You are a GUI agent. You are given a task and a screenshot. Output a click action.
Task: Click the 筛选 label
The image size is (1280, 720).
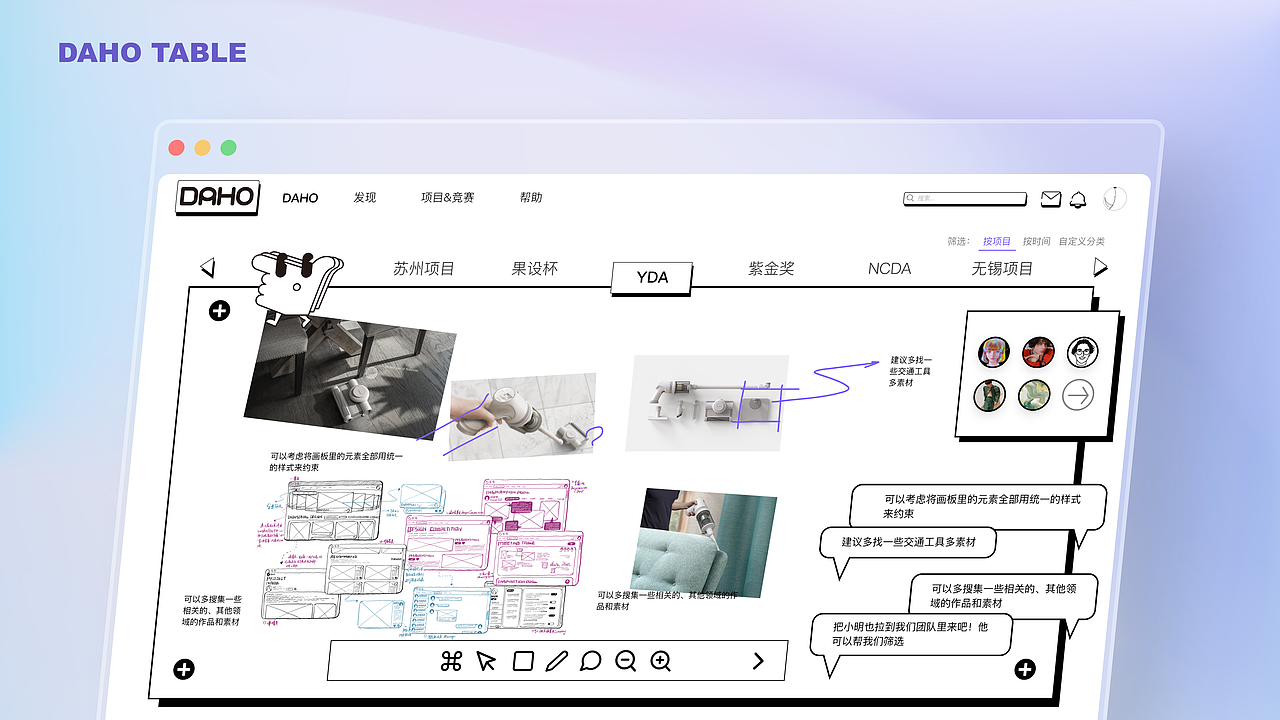[x=958, y=241]
